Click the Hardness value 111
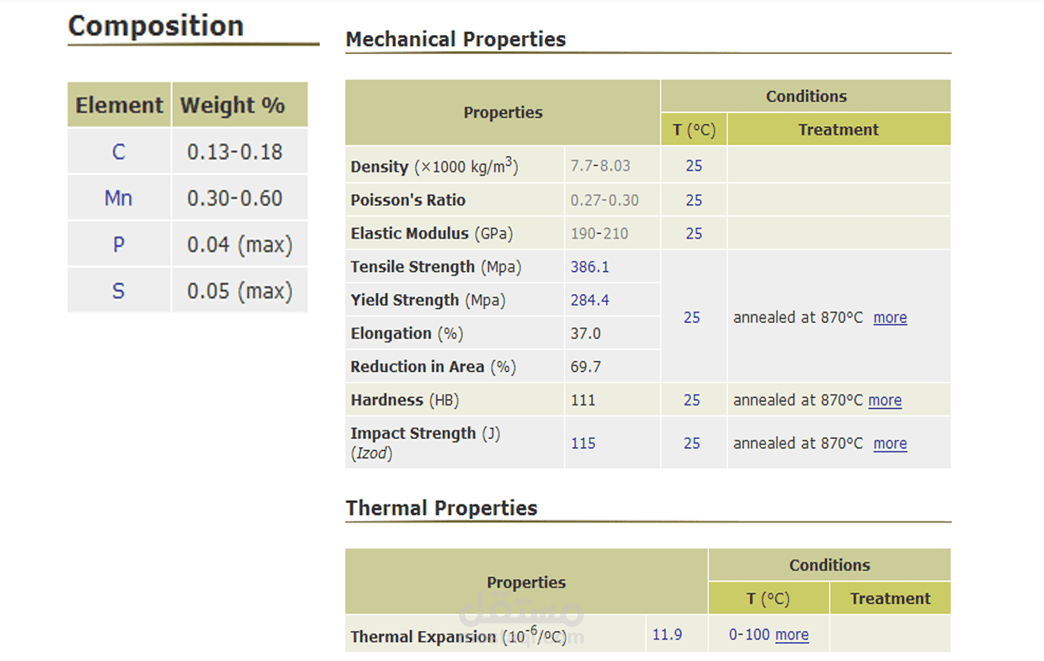The width and height of the screenshot is (1044, 661). (x=582, y=400)
